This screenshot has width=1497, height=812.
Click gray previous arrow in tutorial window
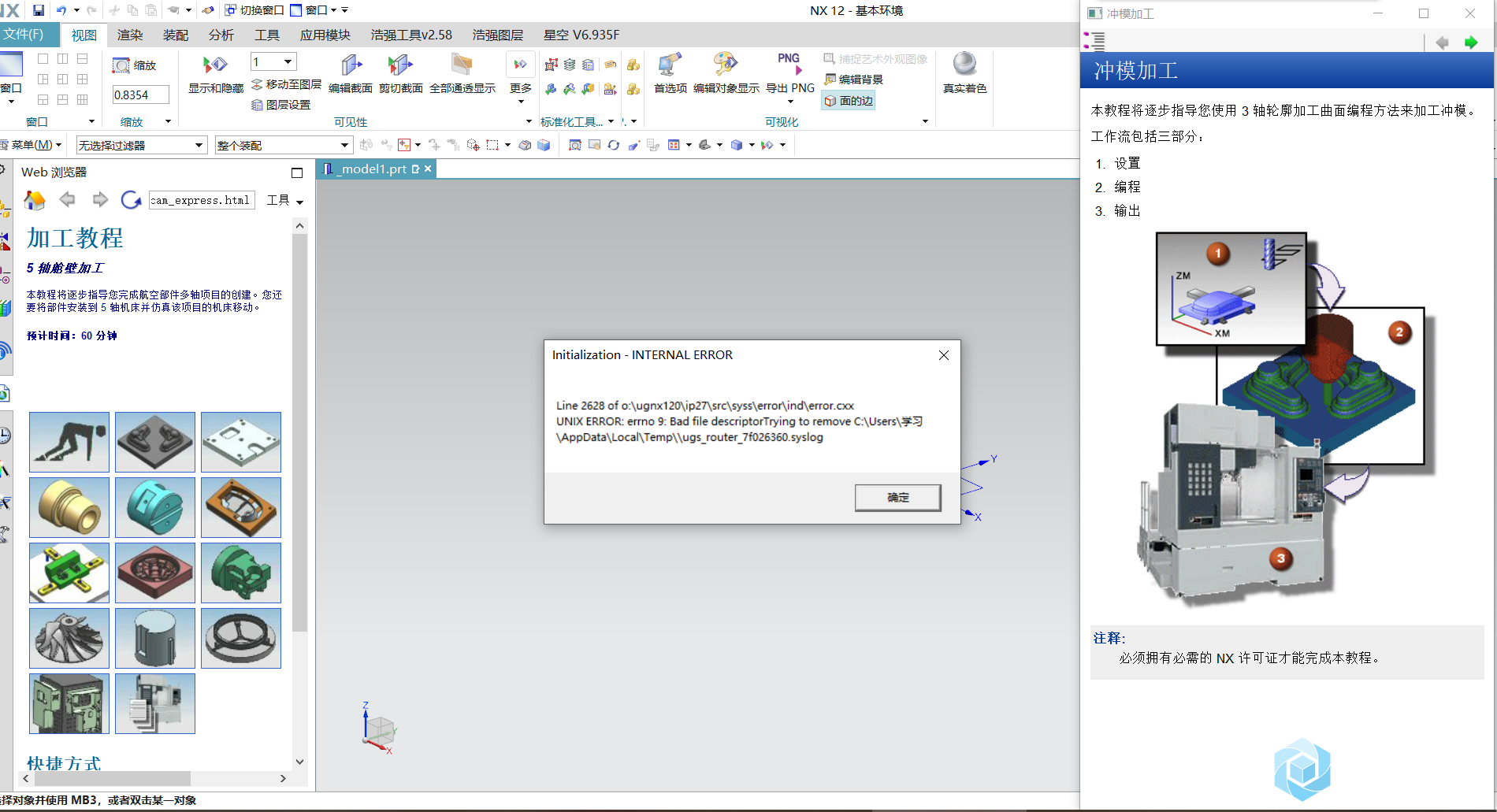(x=1442, y=43)
